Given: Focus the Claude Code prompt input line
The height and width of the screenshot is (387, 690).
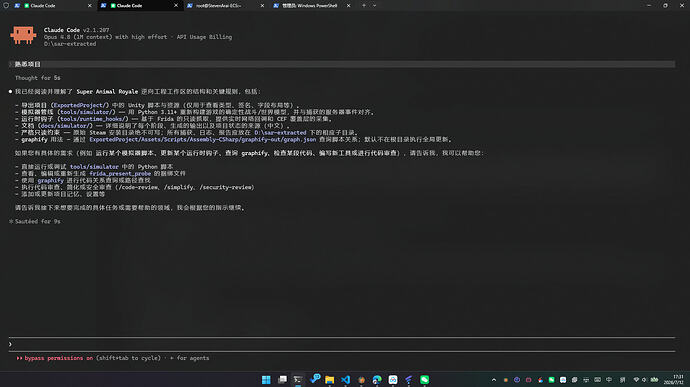Looking at the screenshot, I should coord(341,344).
